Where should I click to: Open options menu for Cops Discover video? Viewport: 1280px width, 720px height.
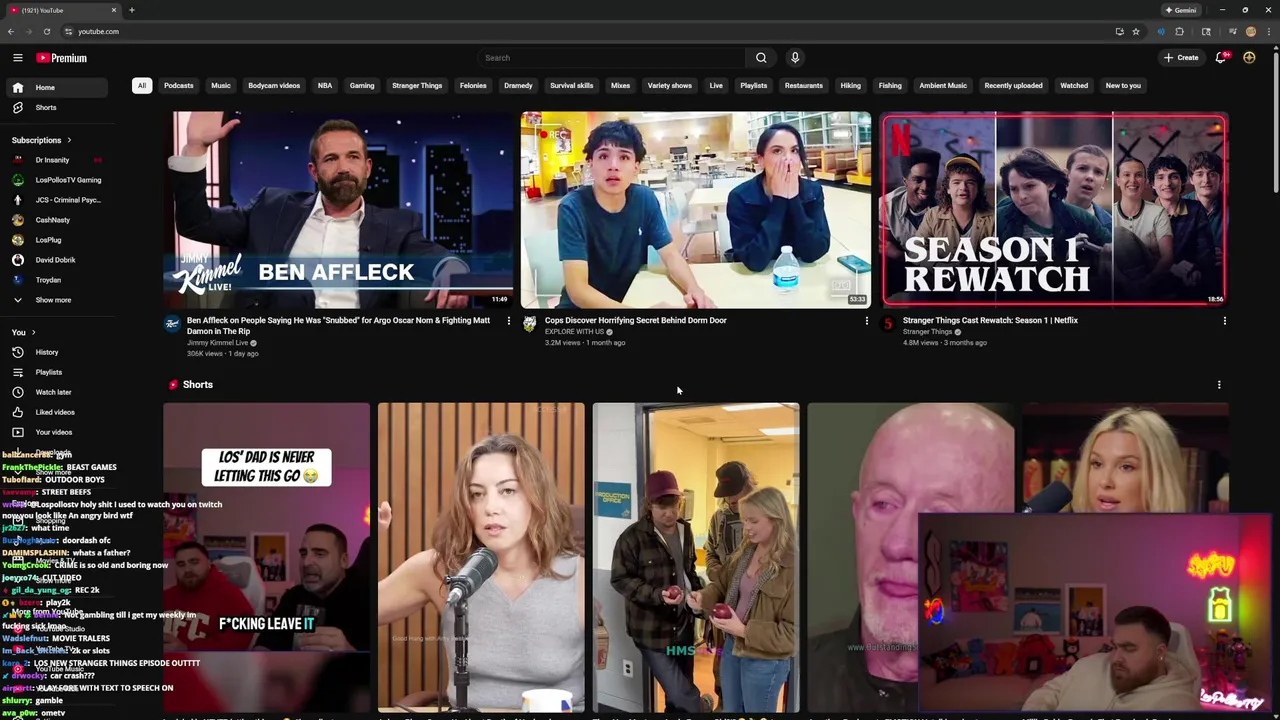pos(867,321)
